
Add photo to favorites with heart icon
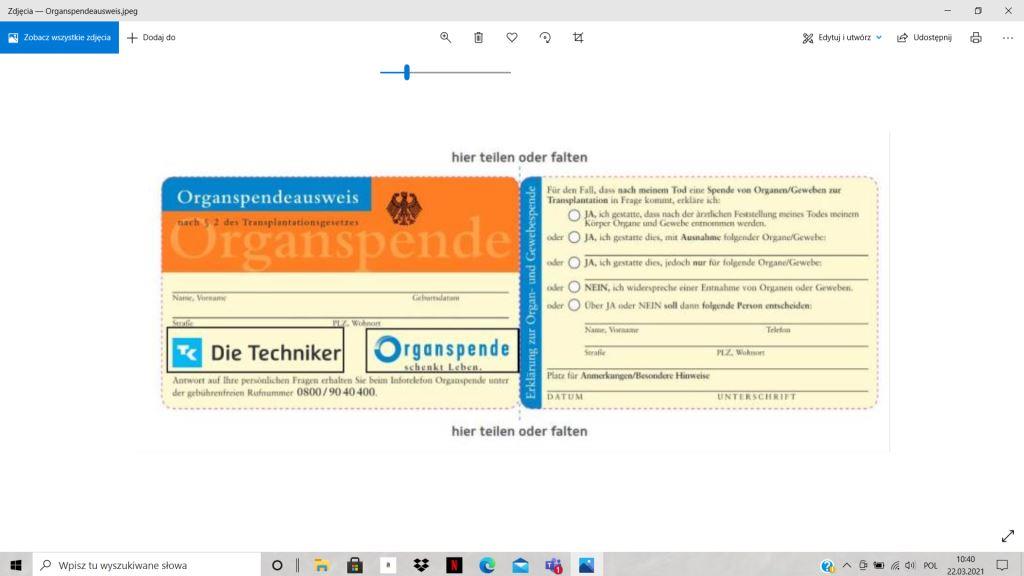512,37
